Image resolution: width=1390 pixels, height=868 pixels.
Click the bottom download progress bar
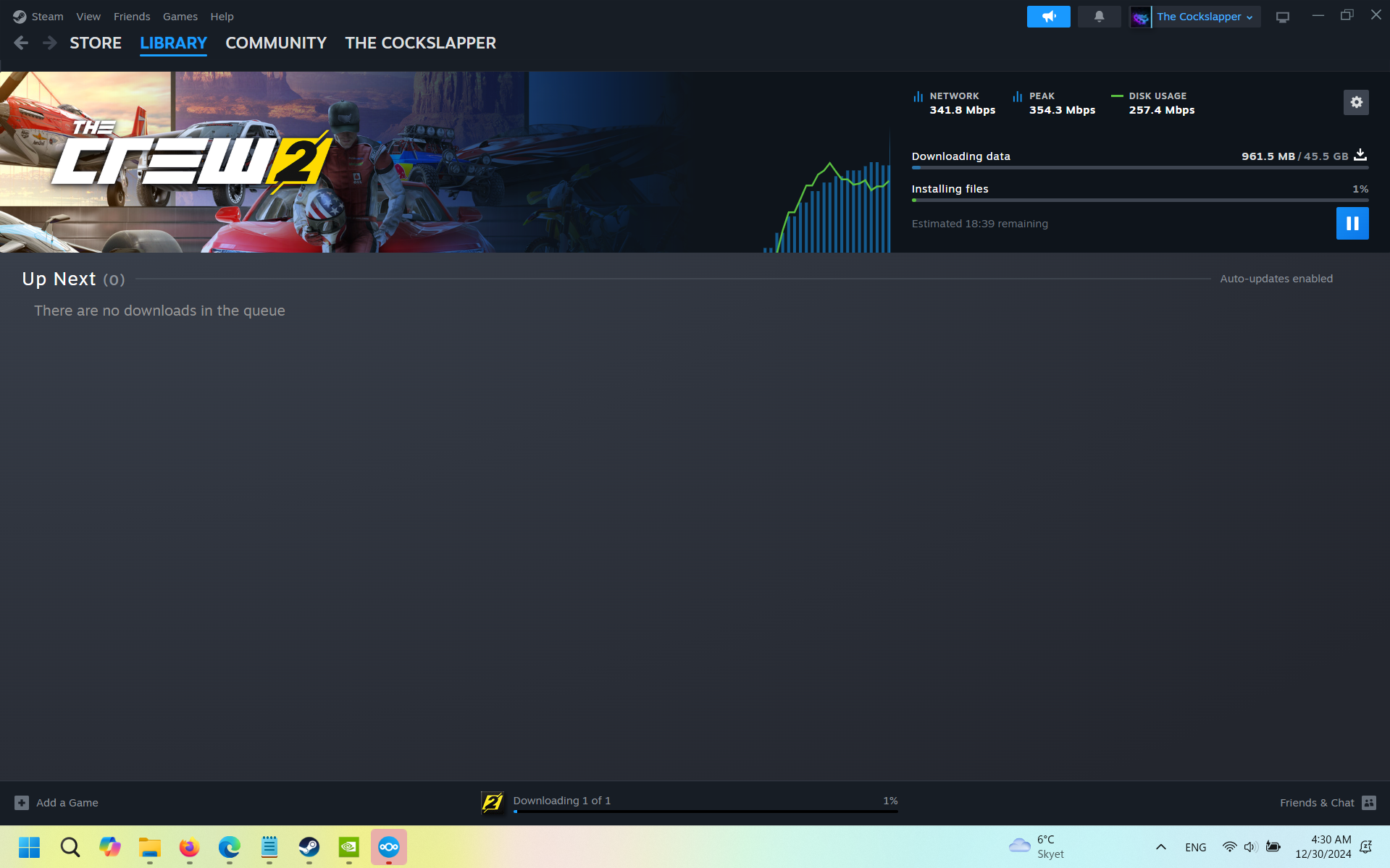[x=706, y=812]
